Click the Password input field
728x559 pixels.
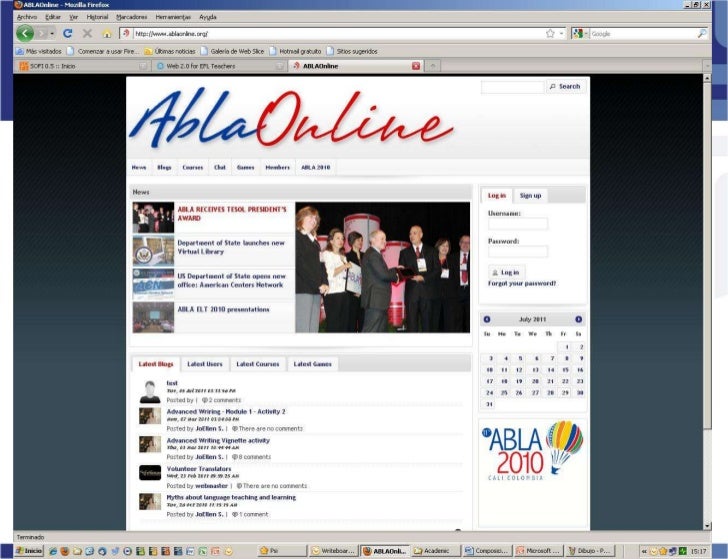pyautogui.click(x=518, y=252)
